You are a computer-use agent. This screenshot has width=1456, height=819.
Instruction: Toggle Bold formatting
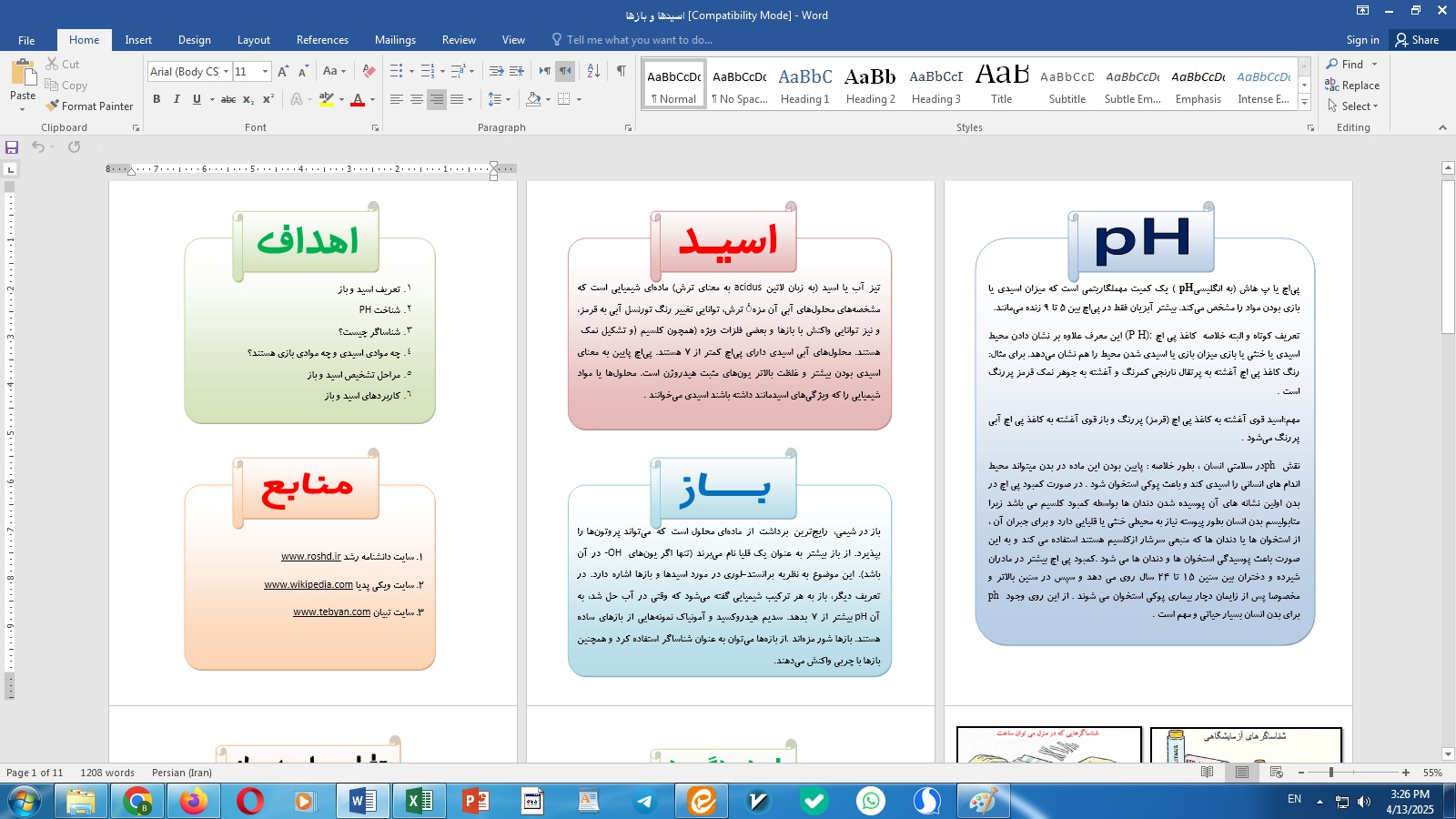pyautogui.click(x=157, y=99)
